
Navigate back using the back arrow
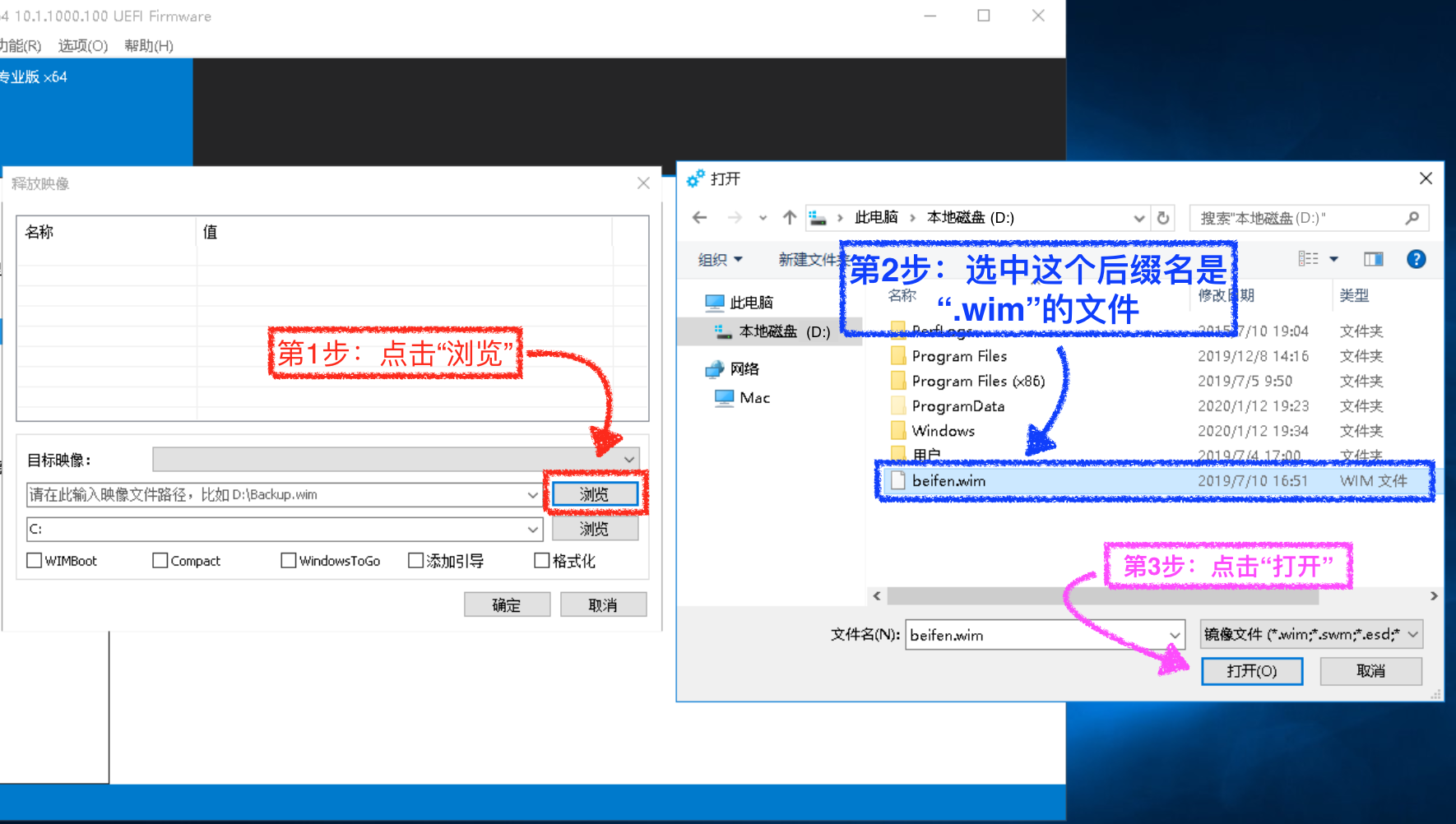pos(699,217)
